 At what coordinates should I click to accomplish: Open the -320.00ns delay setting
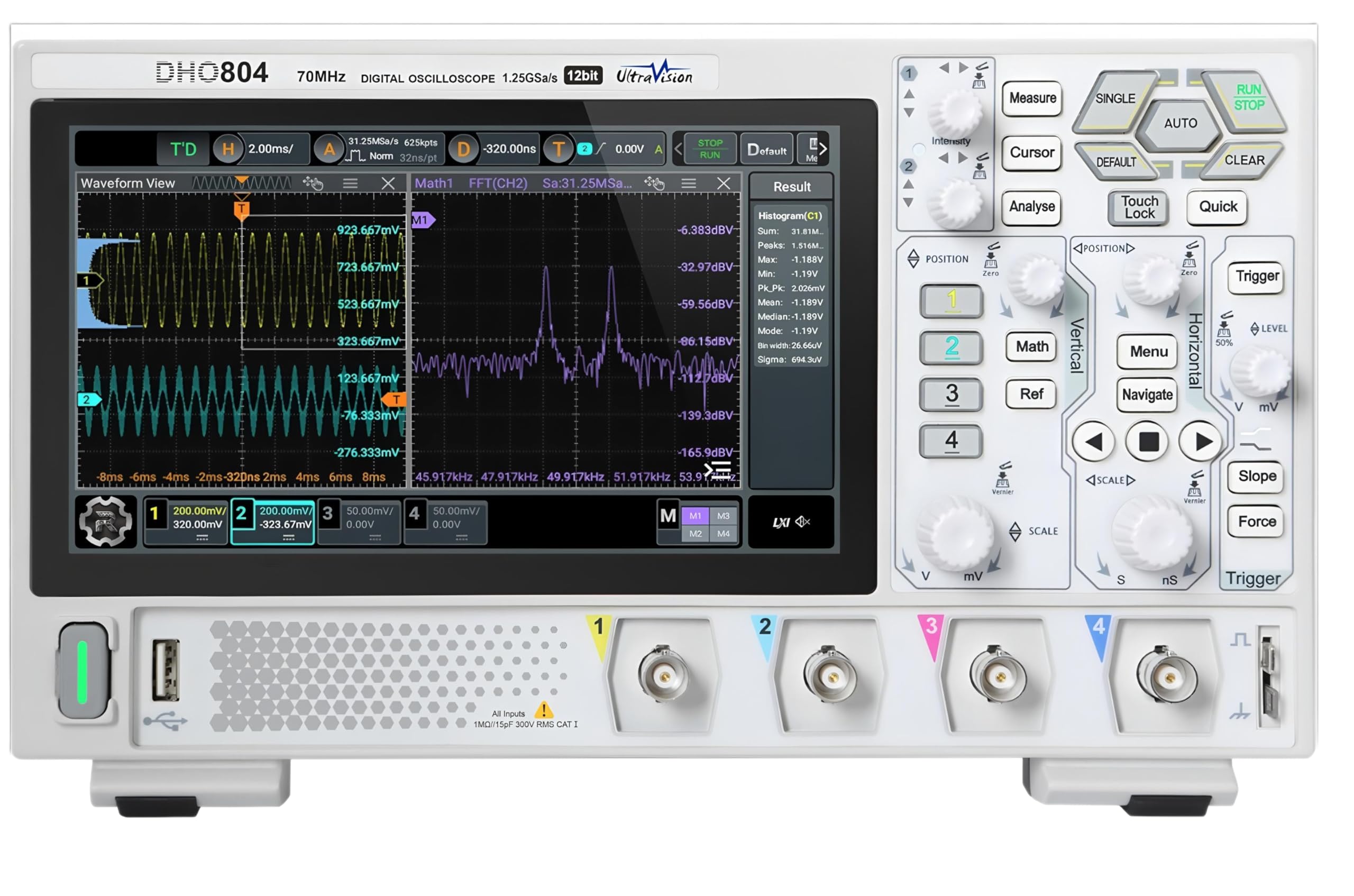pos(509,149)
